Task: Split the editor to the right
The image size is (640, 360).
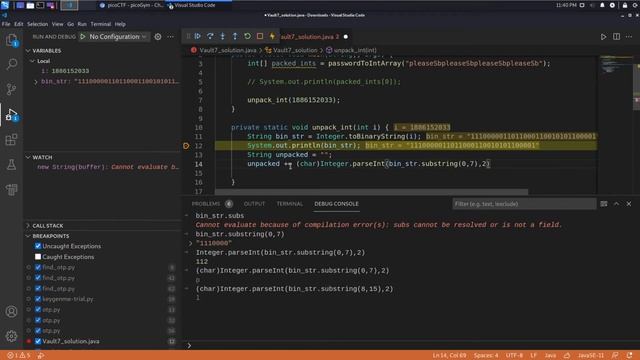Action: 616,37
